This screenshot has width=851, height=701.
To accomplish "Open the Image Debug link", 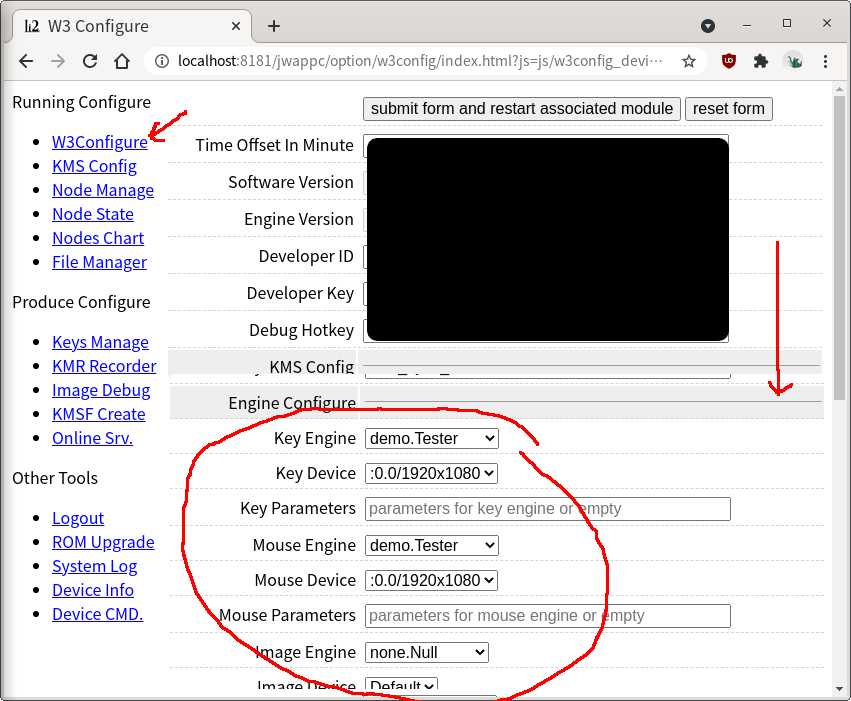I will [x=101, y=390].
